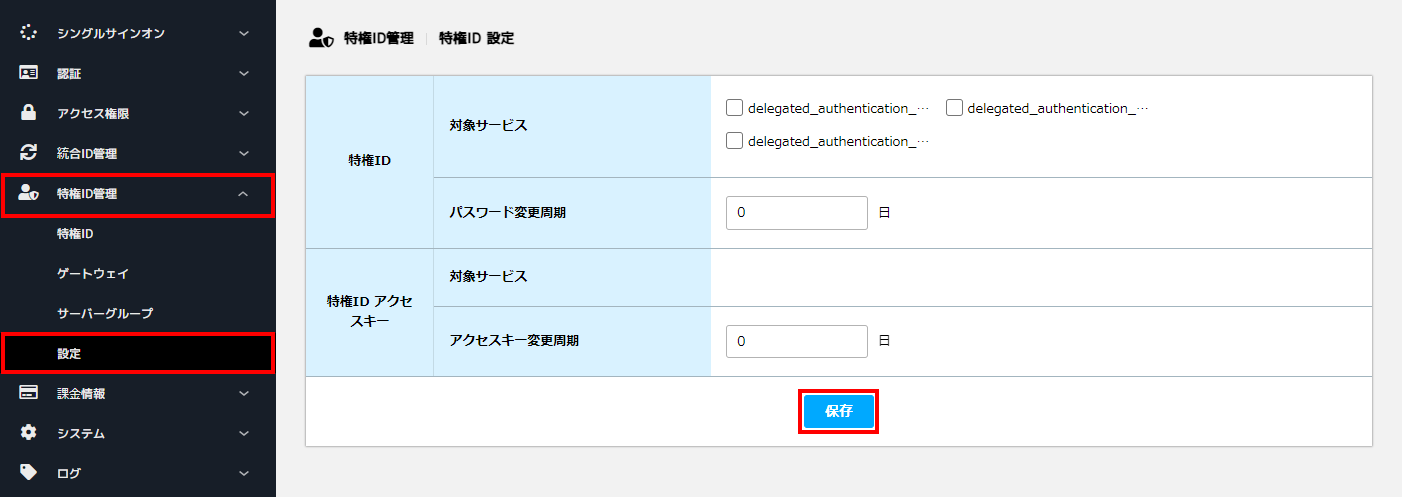
Task: Expand the 統合ID管理 menu chevron
Action: pyautogui.click(x=244, y=153)
